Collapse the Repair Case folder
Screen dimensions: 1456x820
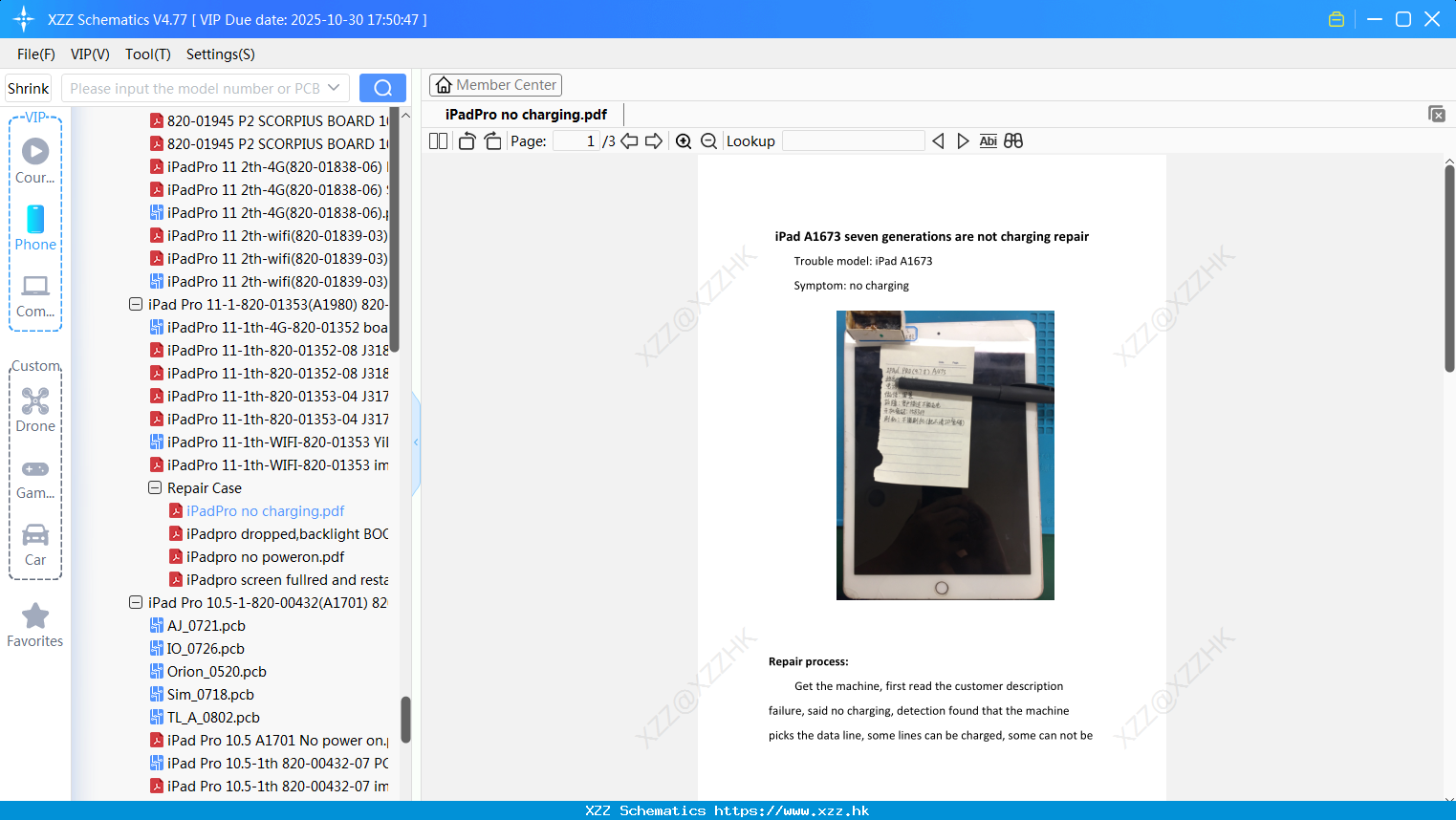click(155, 487)
